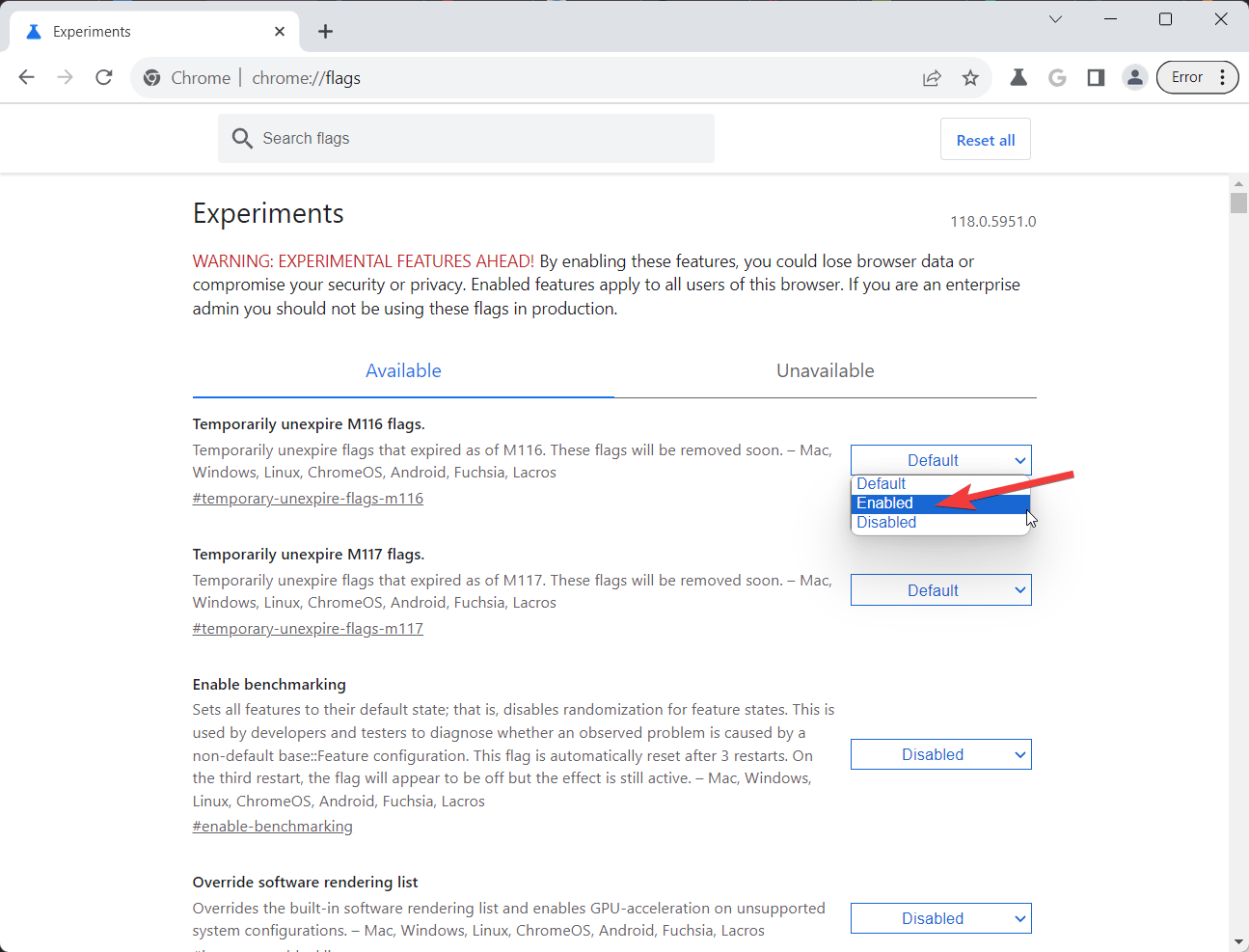Open Override software rendering list dropdown

pyautogui.click(x=941, y=918)
